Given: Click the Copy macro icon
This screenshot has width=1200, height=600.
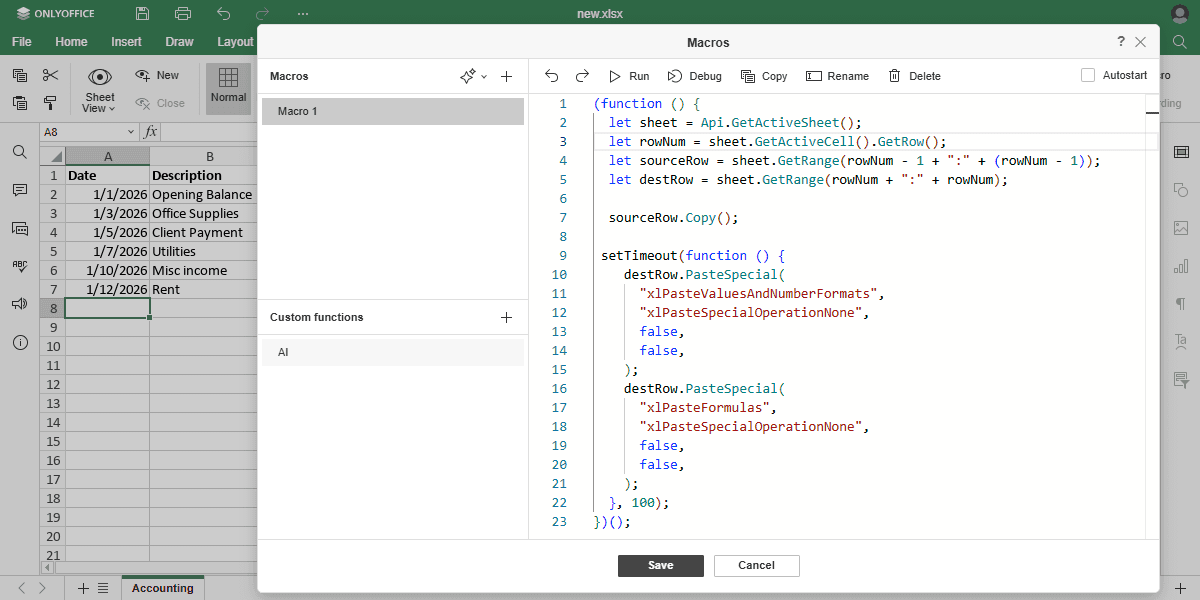Looking at the screenshot, I should [x=763, y=76].
